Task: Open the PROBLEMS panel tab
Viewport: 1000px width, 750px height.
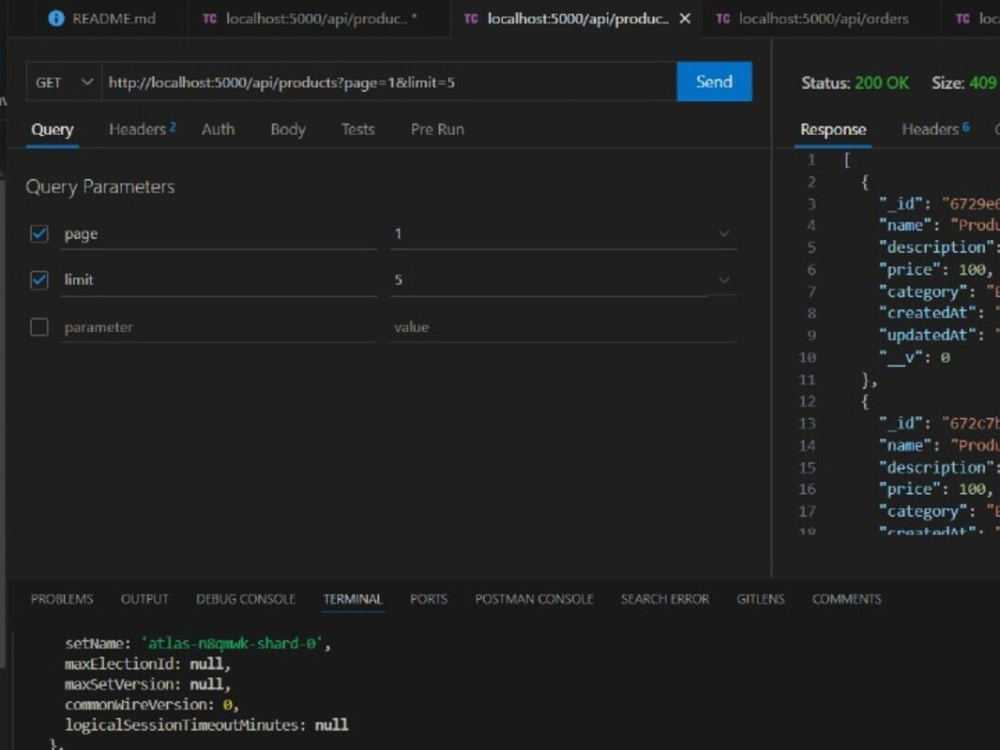Action: tap(62, 599)
